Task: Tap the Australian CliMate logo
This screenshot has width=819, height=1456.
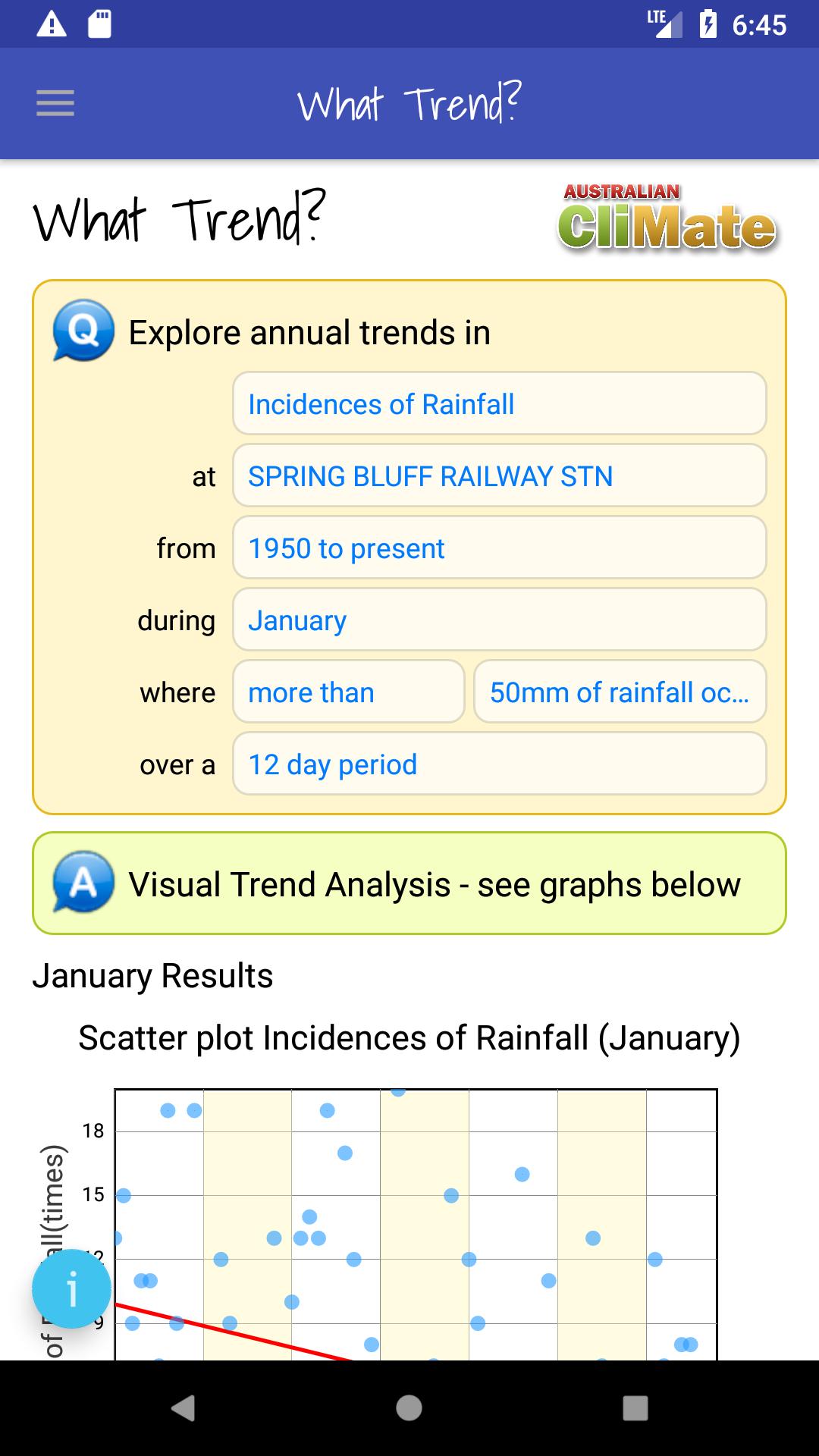Action: click(667, 218)
